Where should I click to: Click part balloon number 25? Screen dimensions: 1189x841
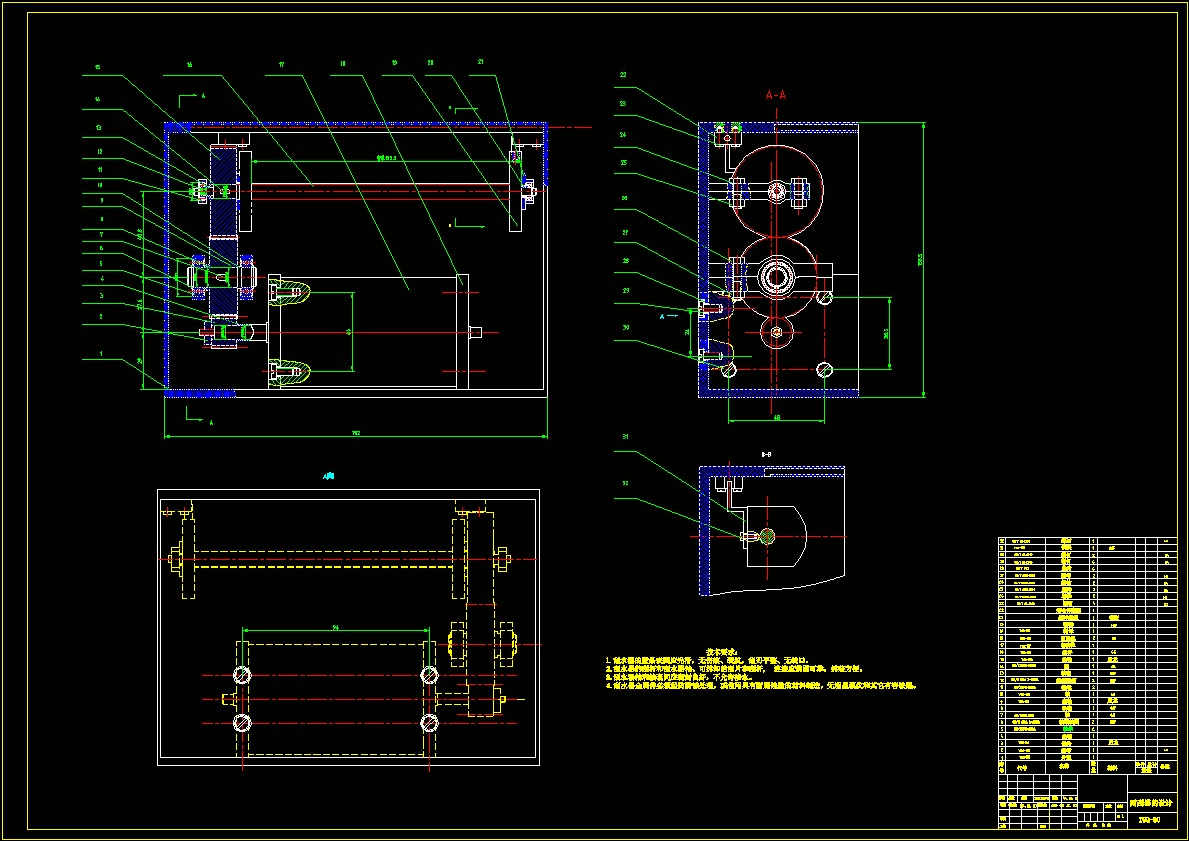[x=623, y=162]
